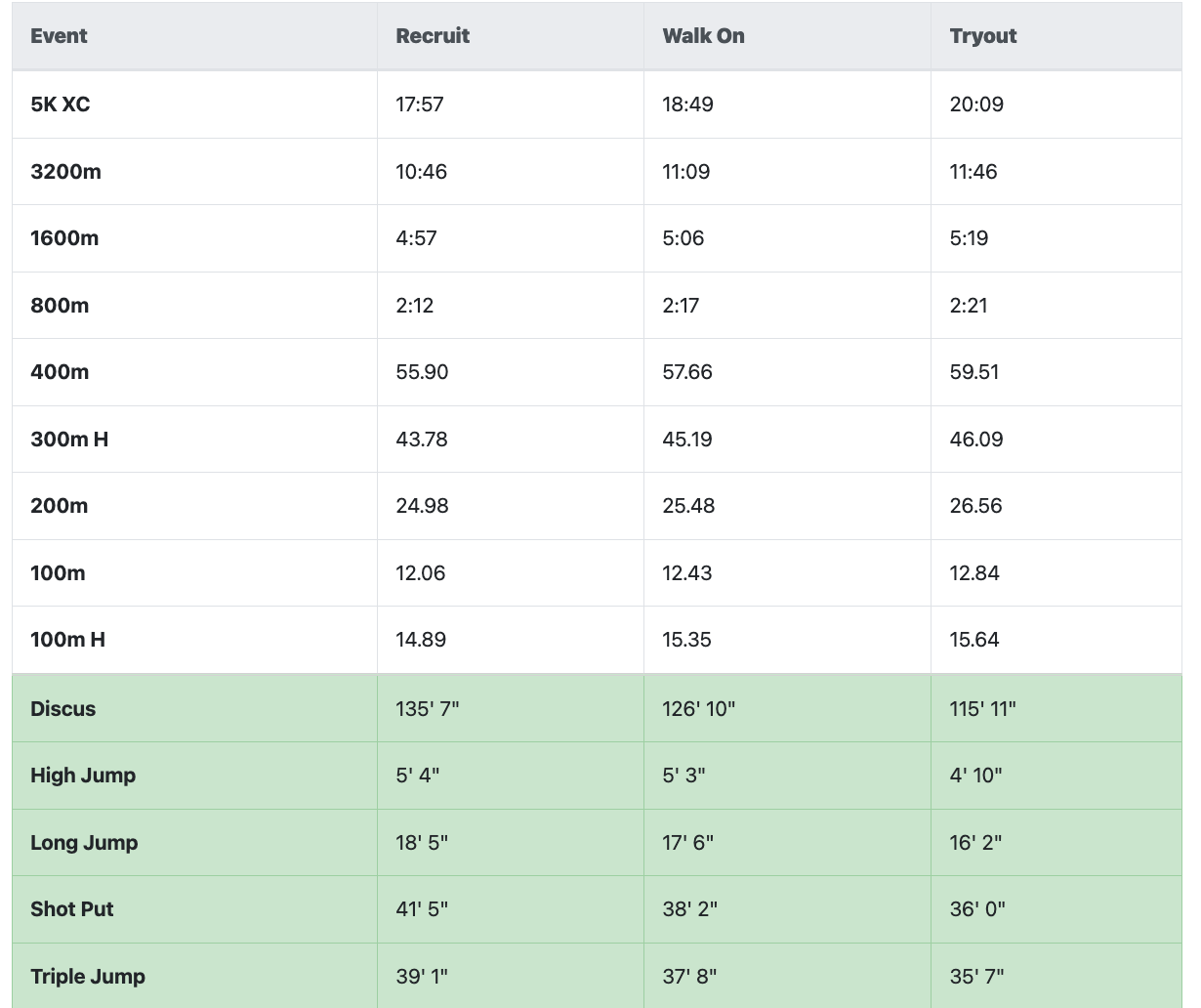Screen dimensions: 1201x1008
Task: Click the Discus tryout mark 115' 11"
Action: 983,709
